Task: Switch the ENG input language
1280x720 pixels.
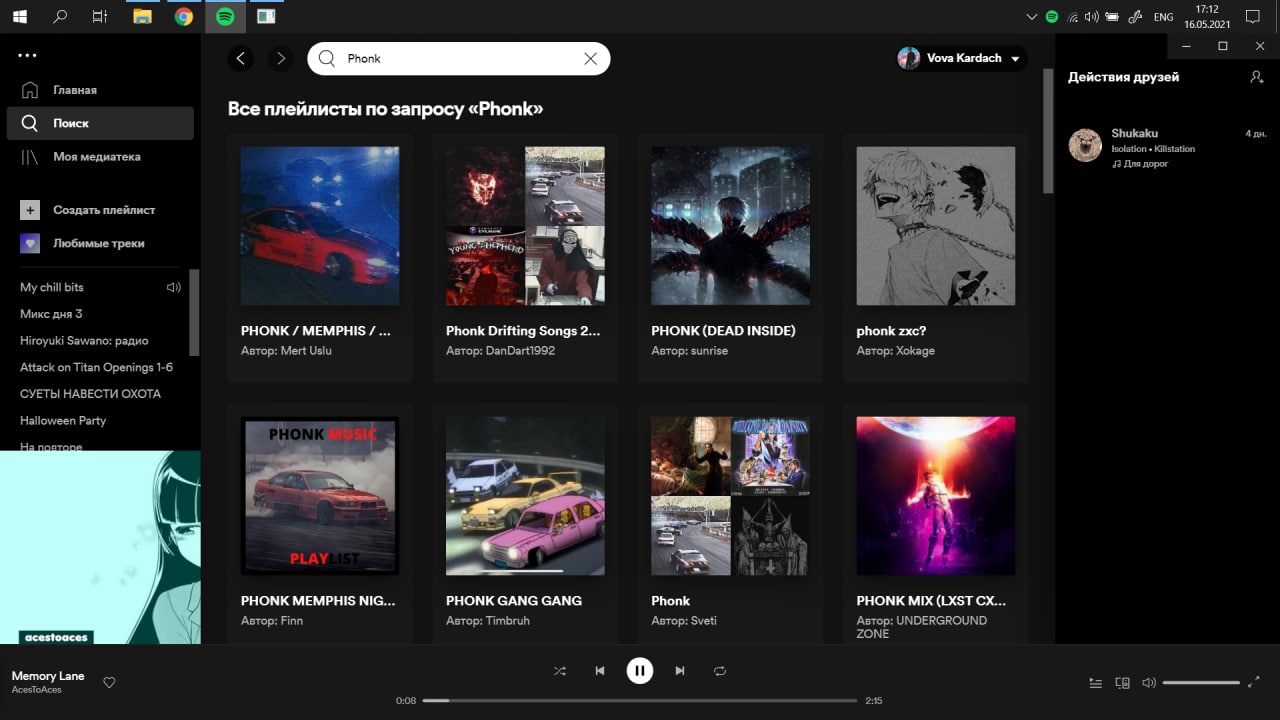Action: tap(1163, 17)
